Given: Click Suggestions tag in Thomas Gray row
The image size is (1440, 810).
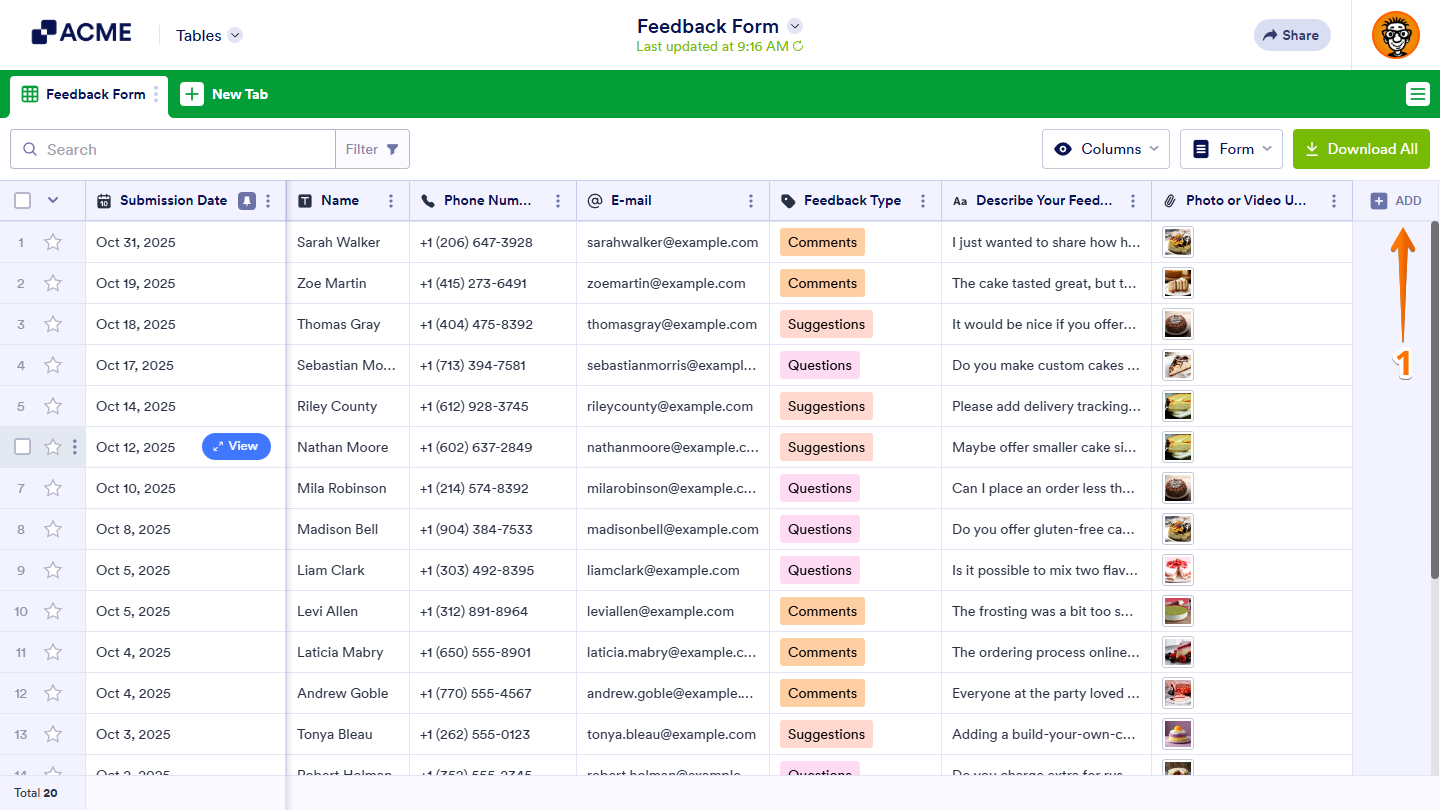Looking at the screenshot, I should point(826,324).
